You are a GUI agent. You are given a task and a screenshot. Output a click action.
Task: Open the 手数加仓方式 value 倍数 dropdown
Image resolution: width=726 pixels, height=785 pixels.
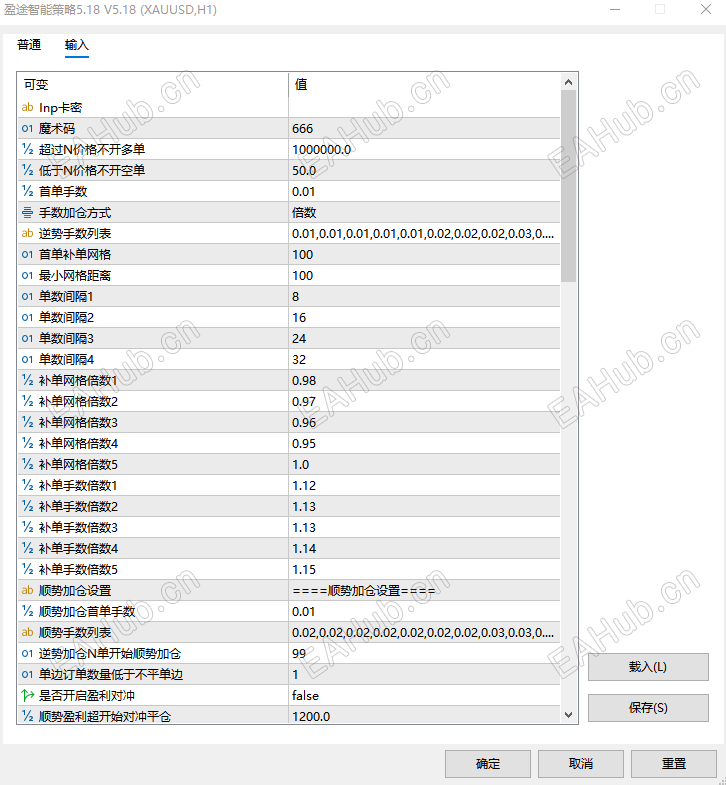(x=425, y=213)
